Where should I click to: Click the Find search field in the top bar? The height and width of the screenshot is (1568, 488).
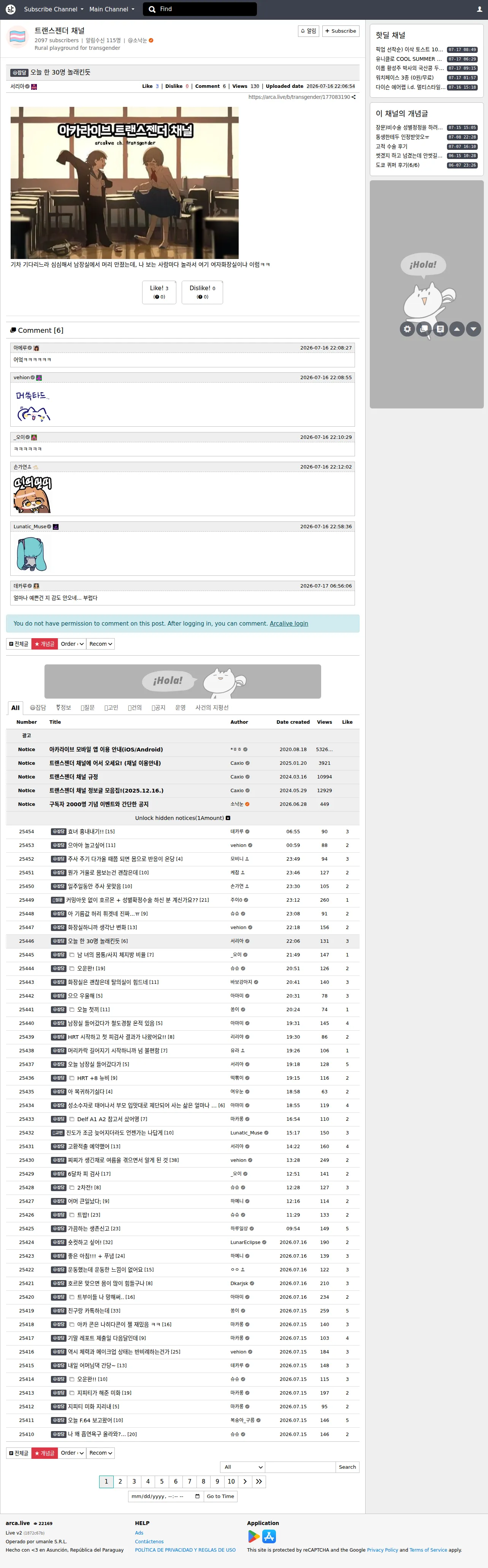click(200, 9)
